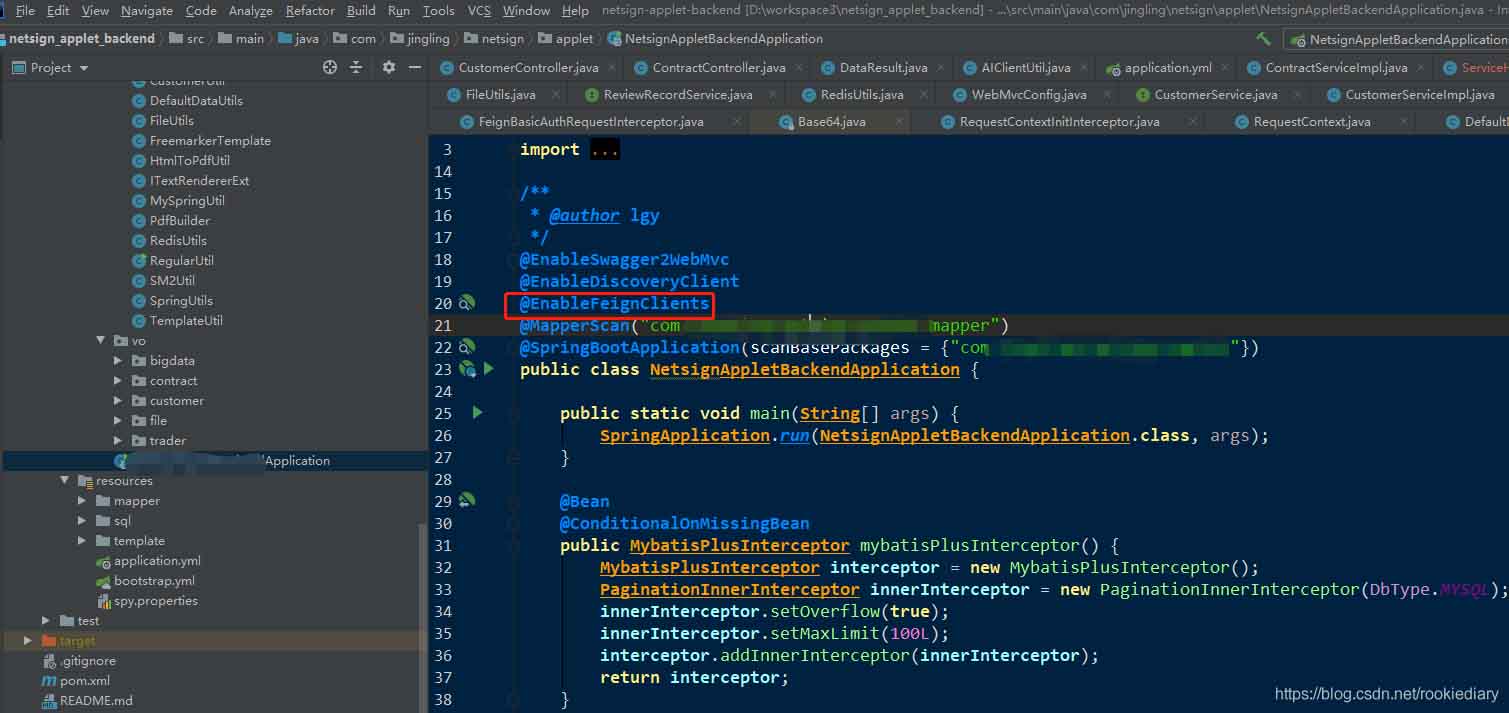The height and width of the screenshot is (713, 1509).
Task: Hide the Project panel with minimize icon
Action: click(415, 67)
